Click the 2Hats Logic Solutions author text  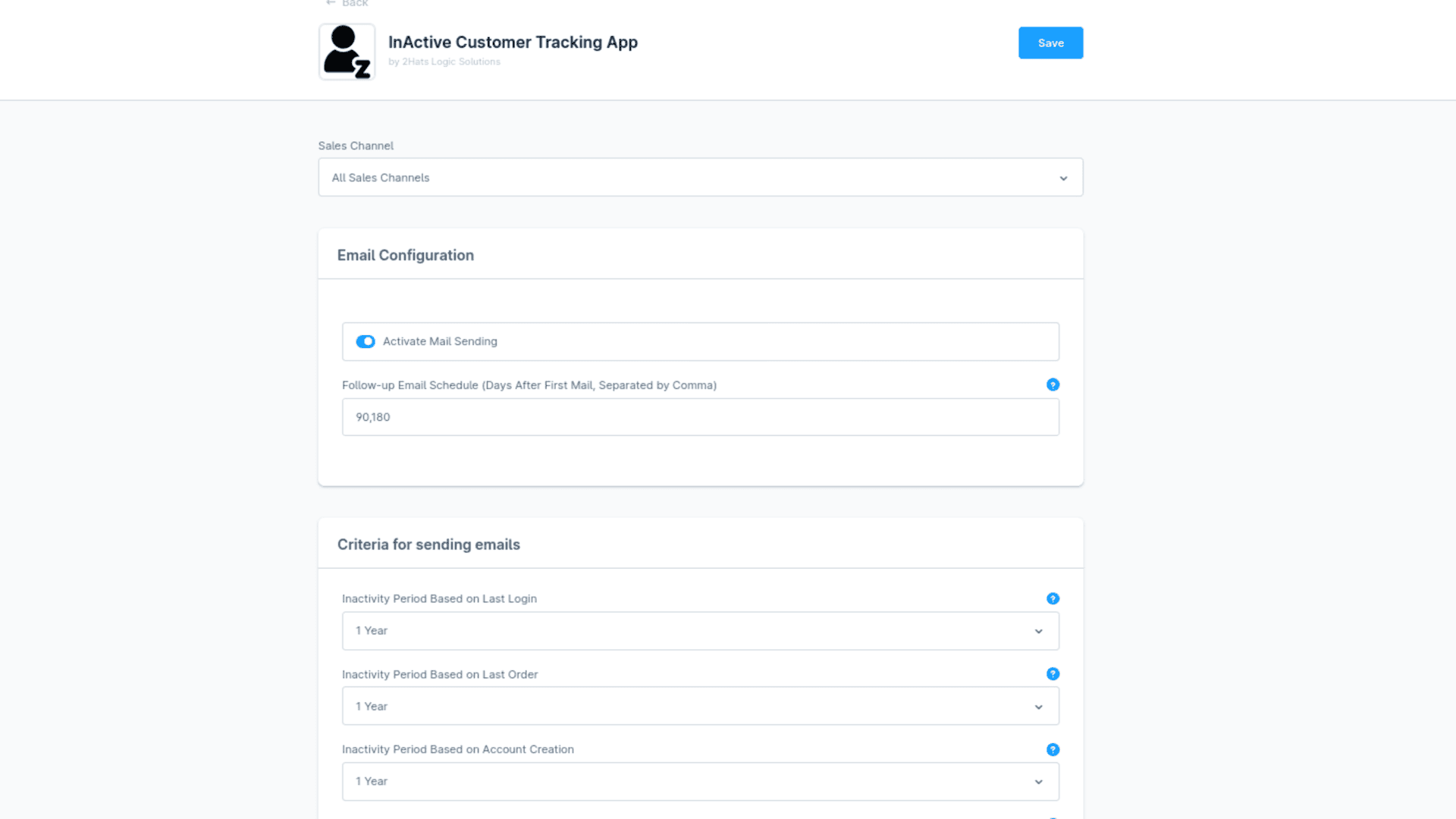pyautogui.click(x=444, y=61)
